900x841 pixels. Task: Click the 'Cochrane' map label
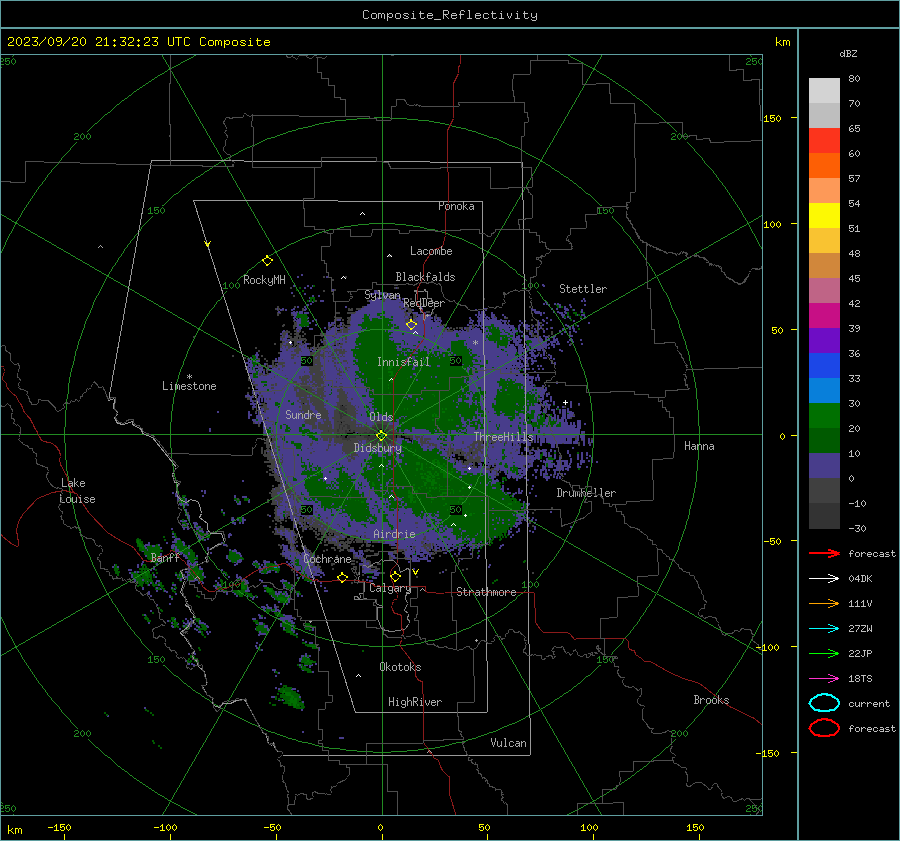pyautogui.click(x=327, y=559)
